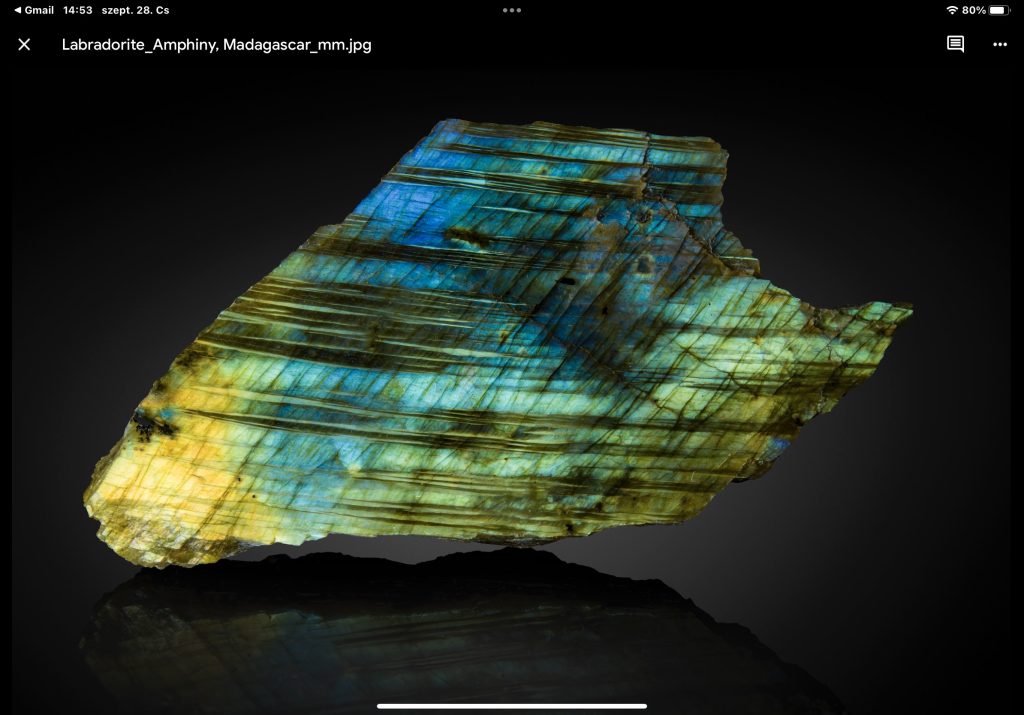Close the image preview with the X
This screenshot has width=1024, height=715.
[24, 44]
